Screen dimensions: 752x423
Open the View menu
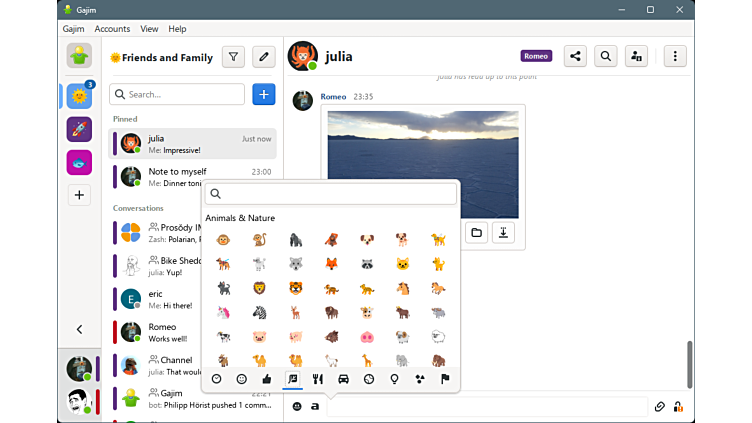click(x=149, y=29)
